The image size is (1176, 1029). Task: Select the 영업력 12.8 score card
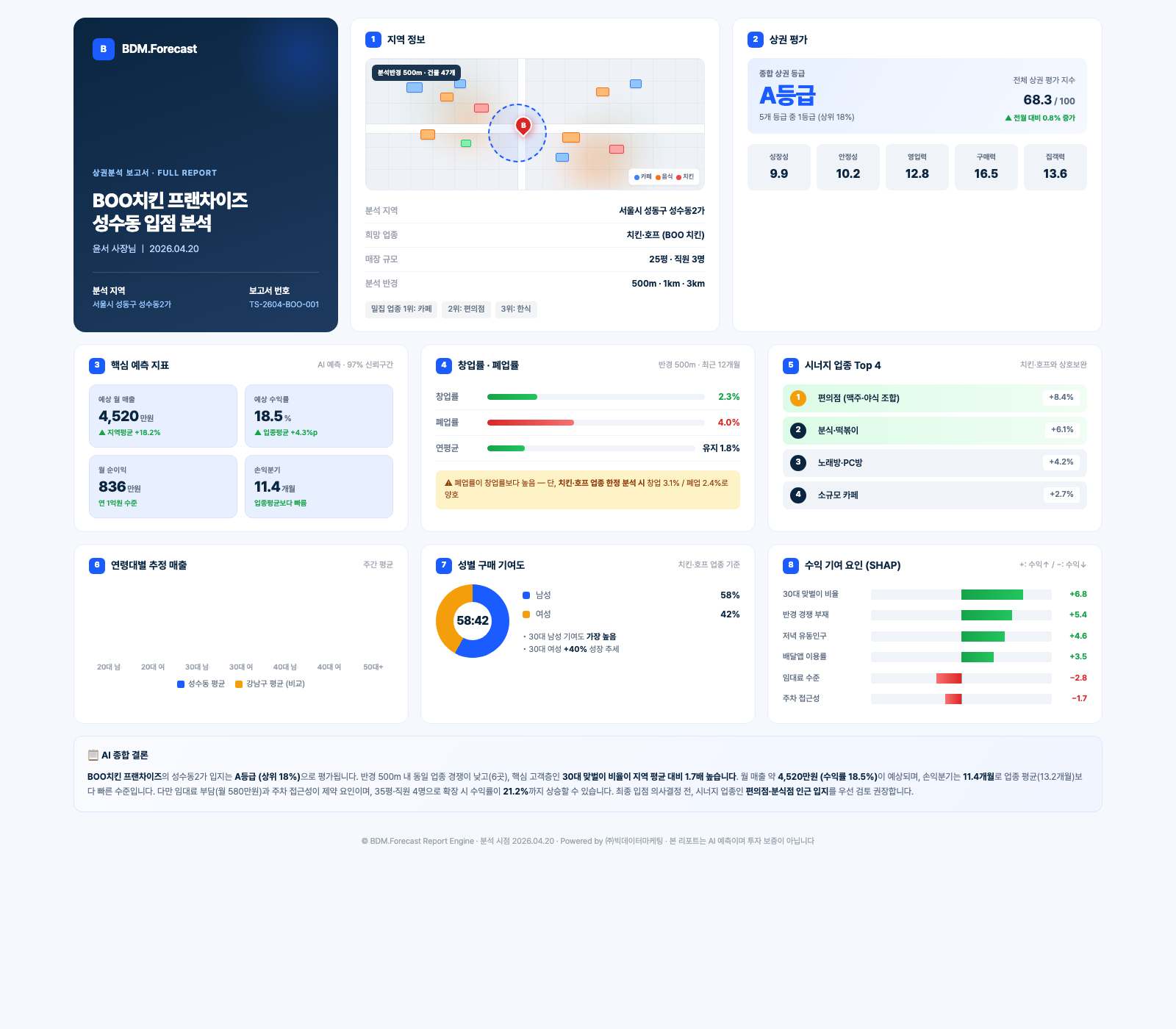tap(917, 168)
